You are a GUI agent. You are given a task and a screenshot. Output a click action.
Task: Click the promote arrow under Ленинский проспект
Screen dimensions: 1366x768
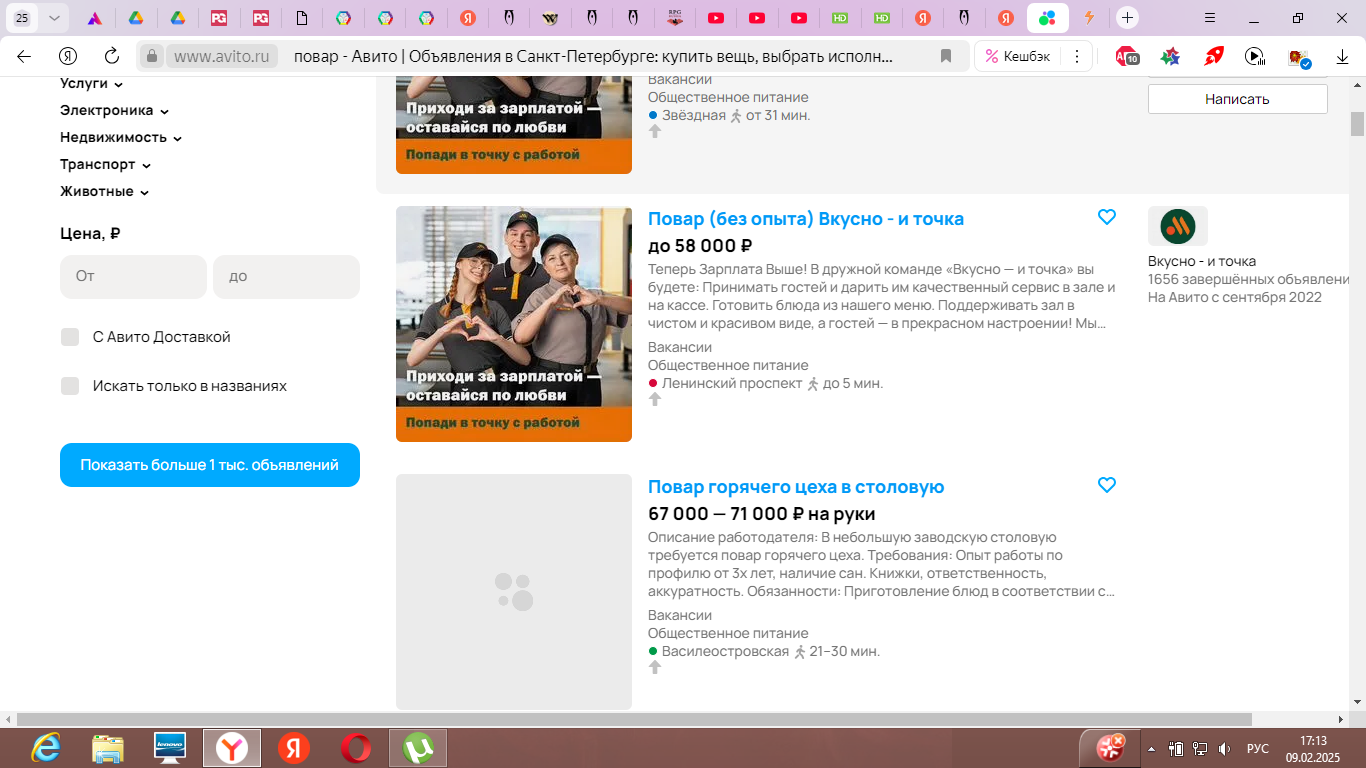click(655, 399)
